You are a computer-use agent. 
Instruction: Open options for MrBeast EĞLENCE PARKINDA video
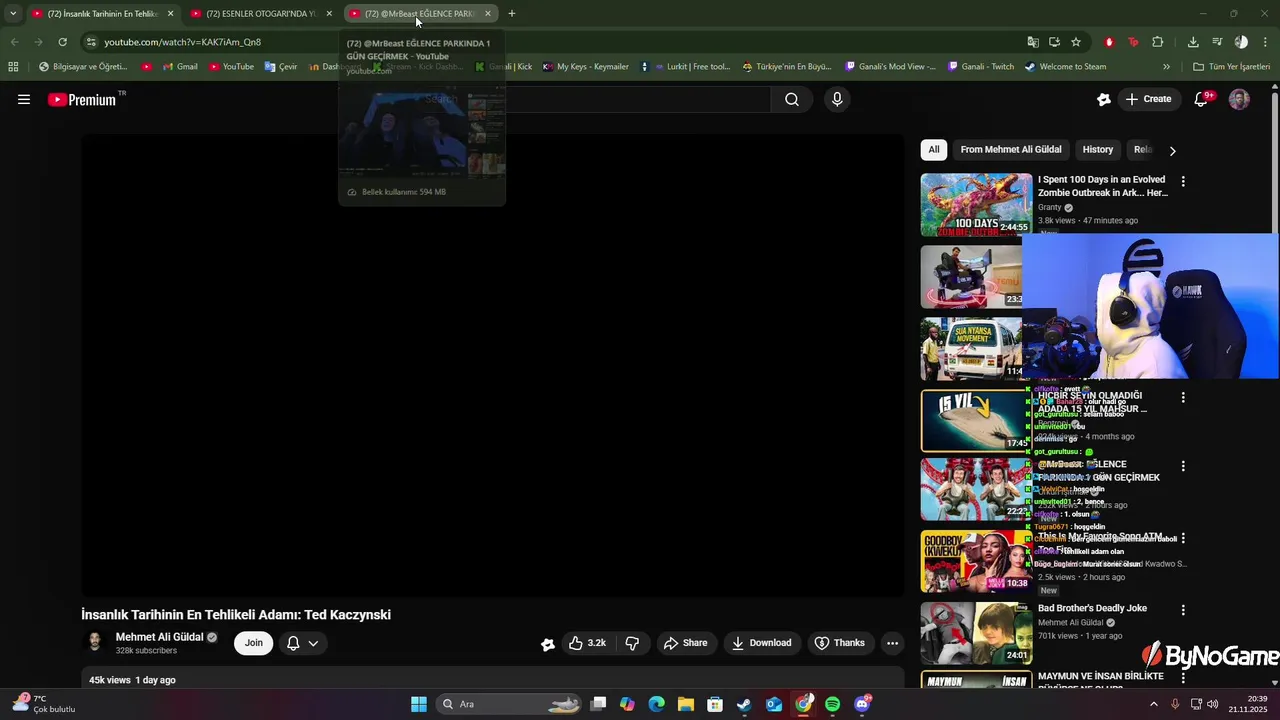(x=1183, y=466)
